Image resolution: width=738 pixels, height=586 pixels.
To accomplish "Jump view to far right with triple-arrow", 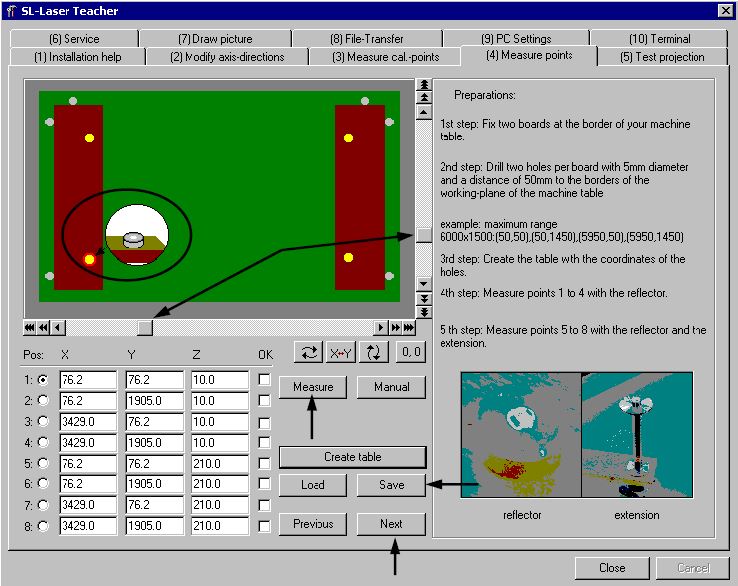I will (x=410, y=327).
